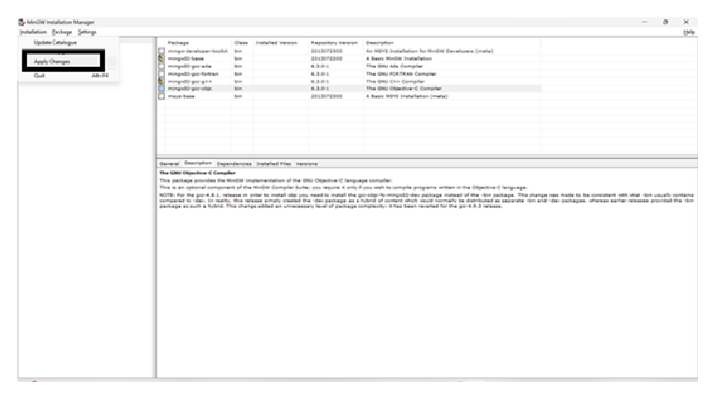Open the Help menu
The width and height of the screenshot is (720, 400).
coord(689,32)
